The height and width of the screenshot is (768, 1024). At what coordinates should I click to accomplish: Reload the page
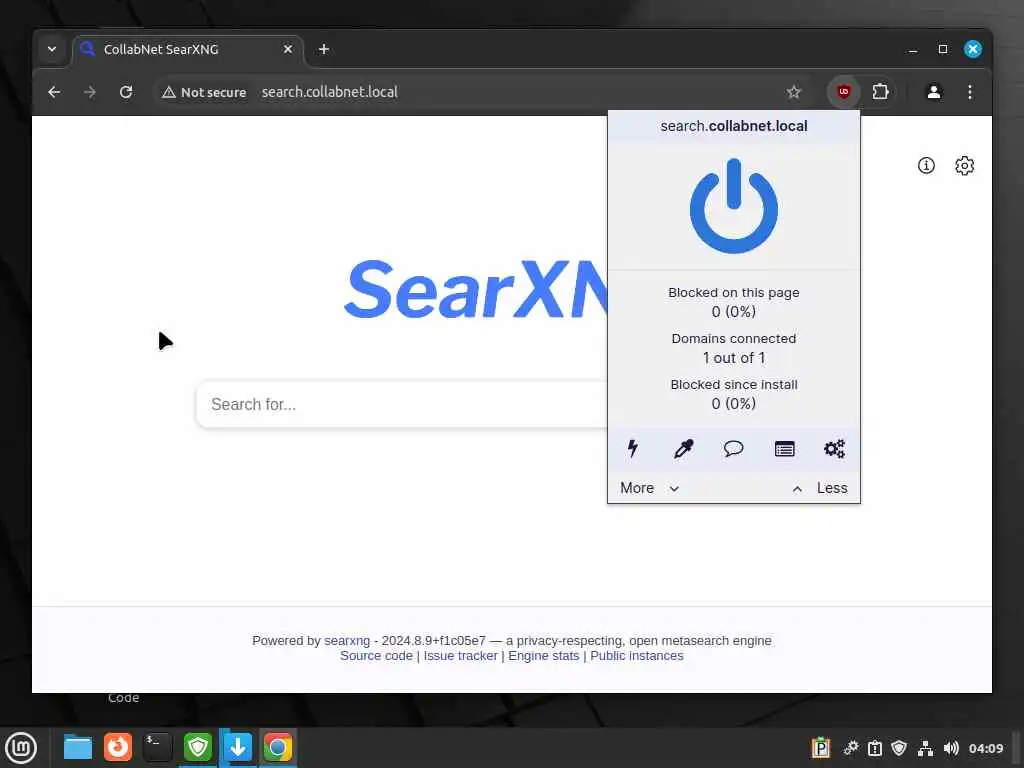[126, 91]
